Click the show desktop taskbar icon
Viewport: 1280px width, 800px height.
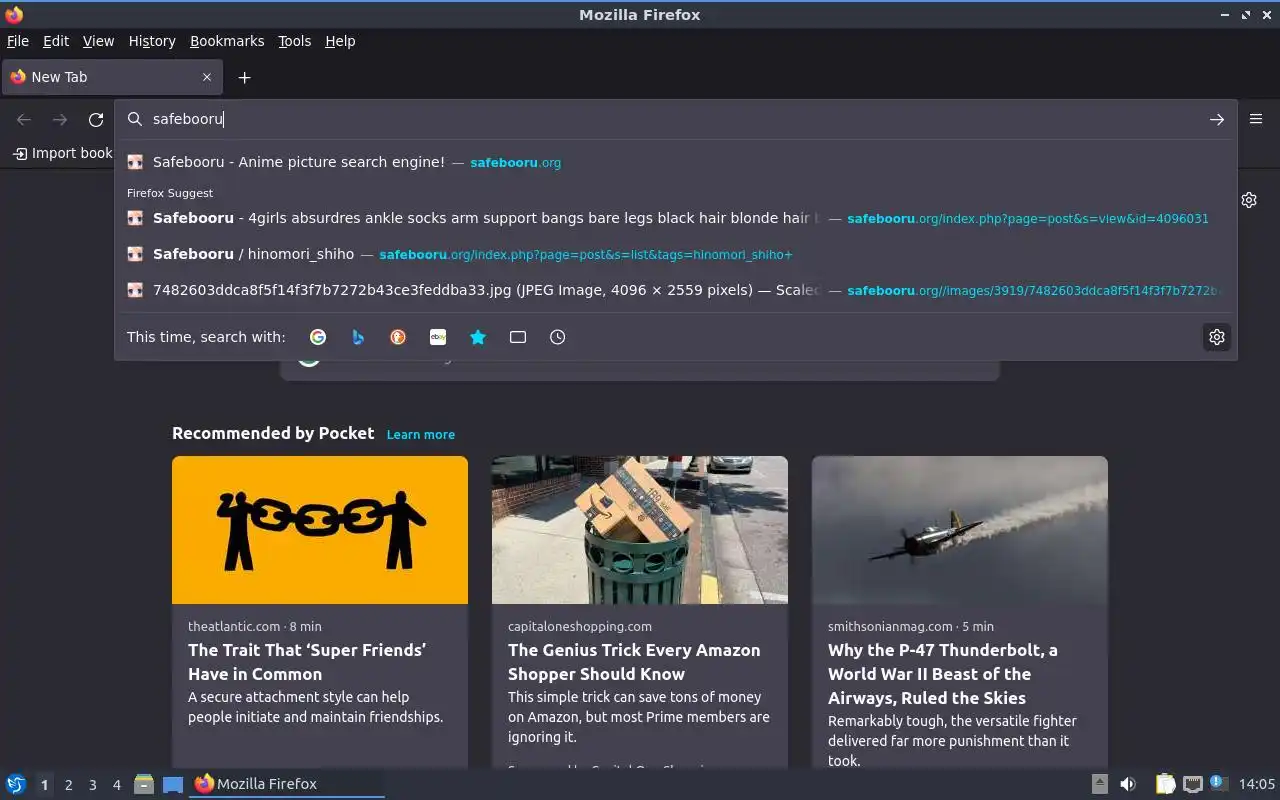pyautogui.click(x=173, y=784)
